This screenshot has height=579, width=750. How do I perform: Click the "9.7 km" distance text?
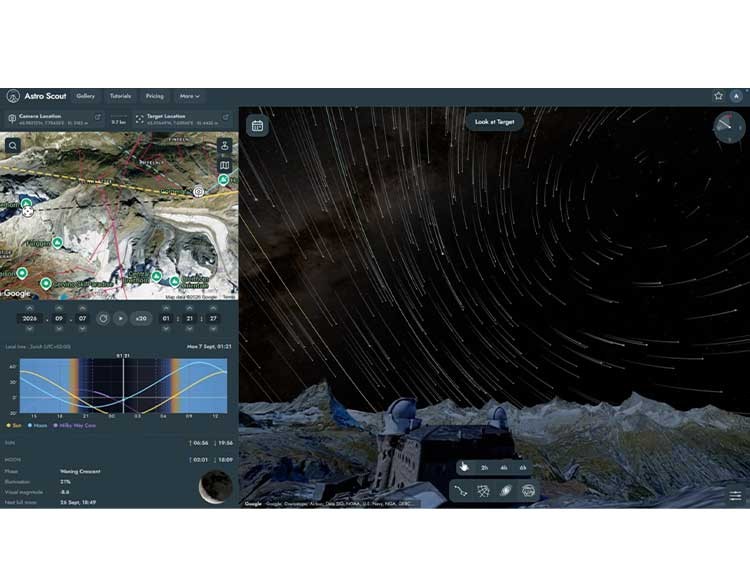(x=119, y=122)
